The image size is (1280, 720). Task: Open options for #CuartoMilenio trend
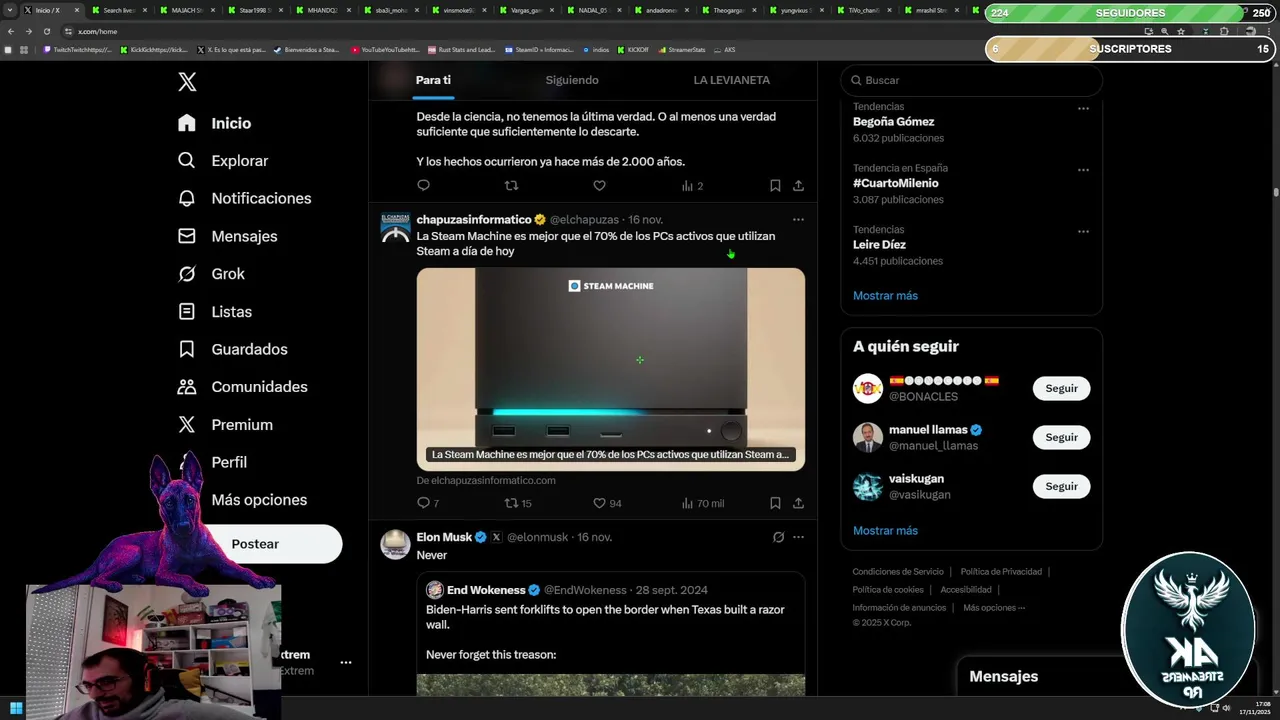coord(1083,170)
